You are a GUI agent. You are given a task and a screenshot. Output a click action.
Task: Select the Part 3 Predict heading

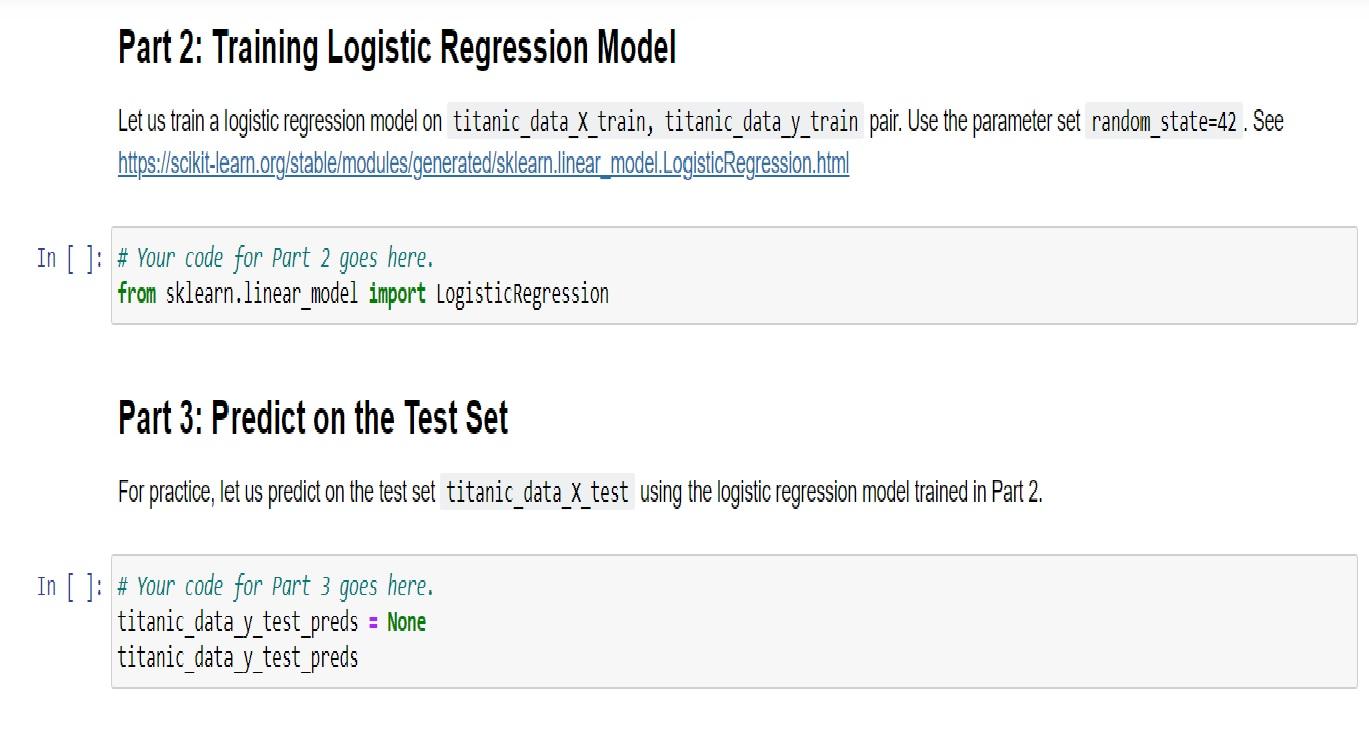pos(313,418)
